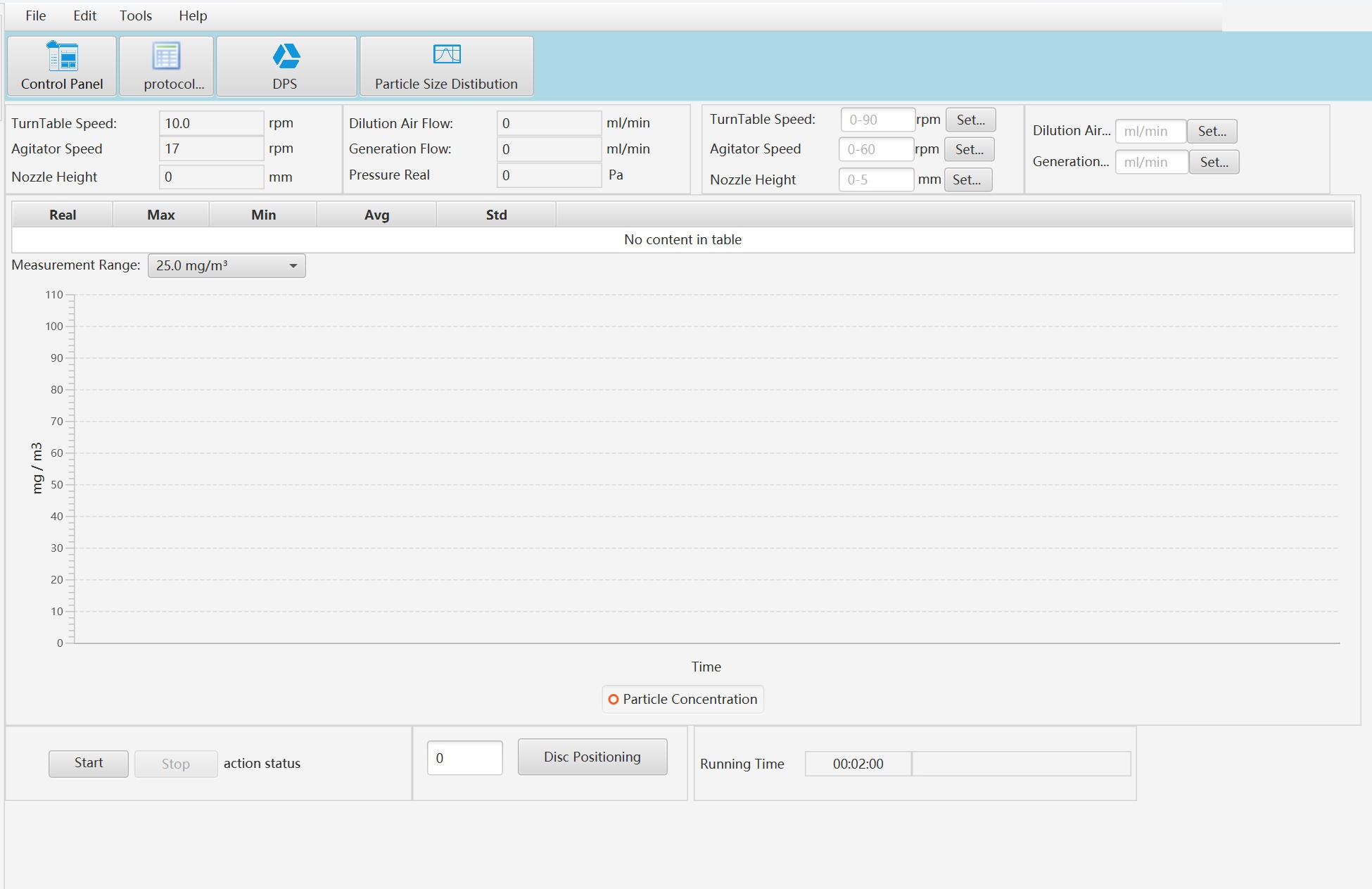Focus the Dilution Air ml/min setpoint input
The height and width of the screenshot is (889, 1372).
tap(1150, 131)
